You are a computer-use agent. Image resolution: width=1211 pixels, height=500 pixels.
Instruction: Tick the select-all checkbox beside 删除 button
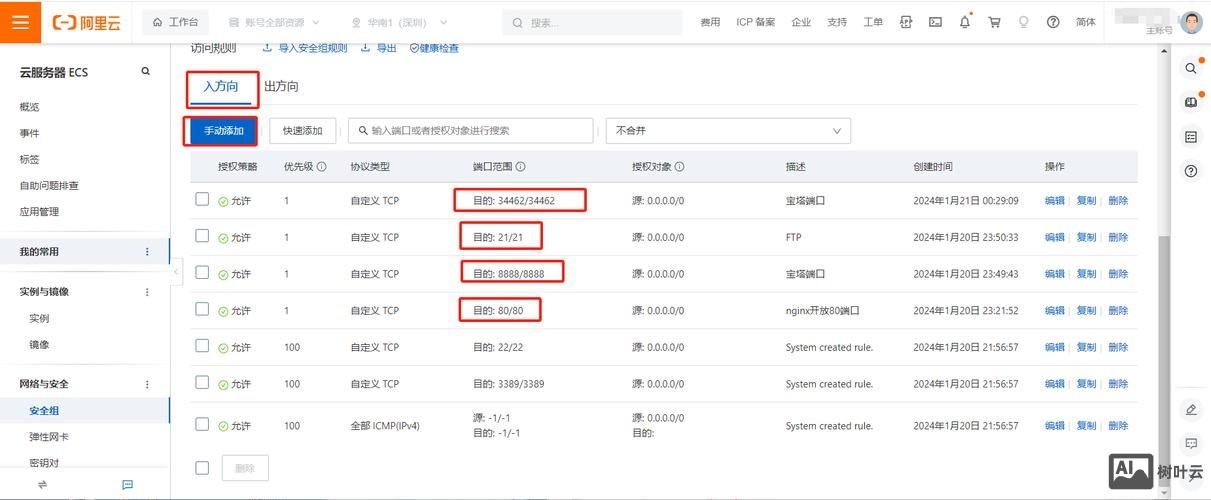click(202, 467)
